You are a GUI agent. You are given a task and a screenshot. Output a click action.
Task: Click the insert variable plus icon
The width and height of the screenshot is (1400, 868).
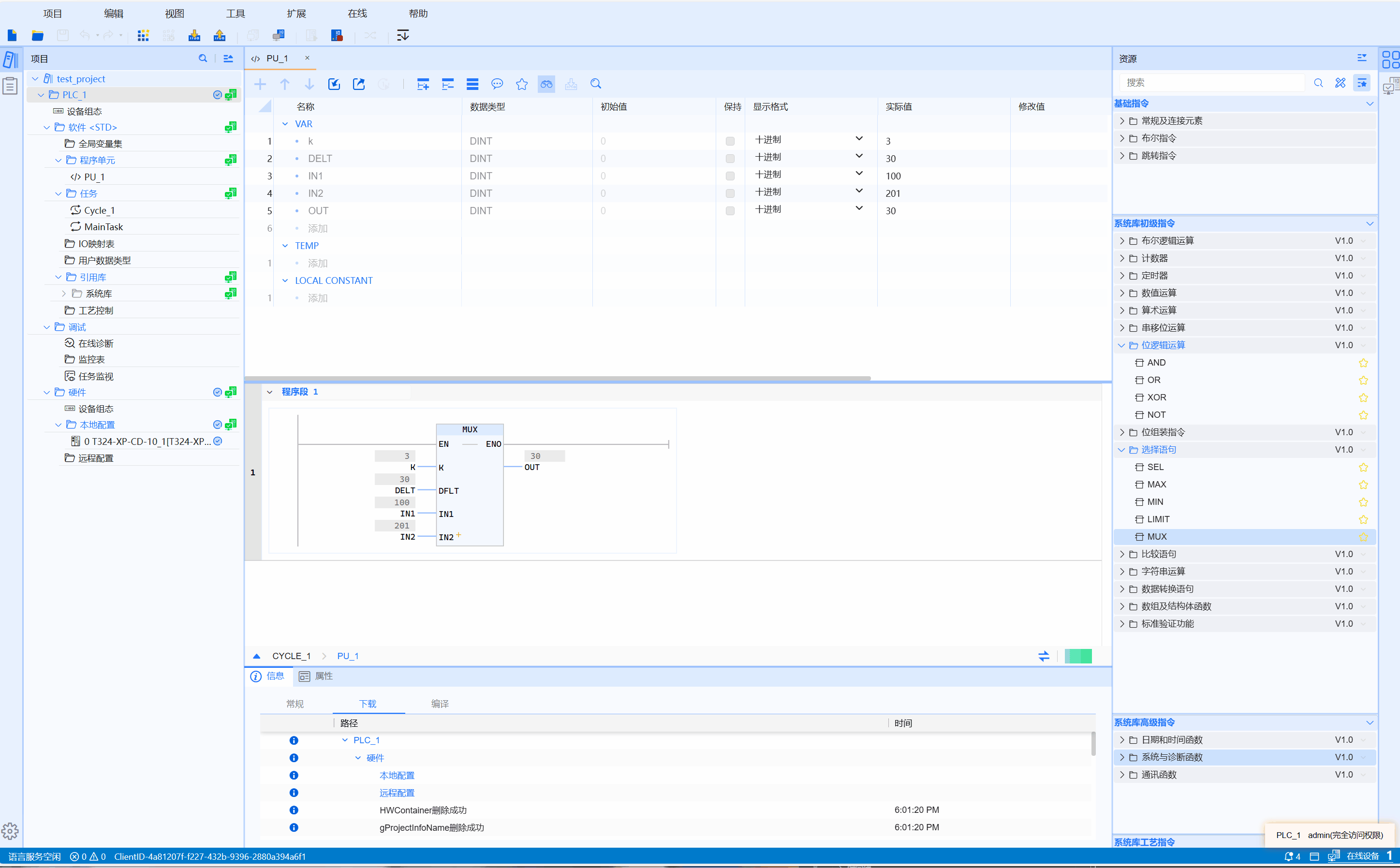click(260, 85)
